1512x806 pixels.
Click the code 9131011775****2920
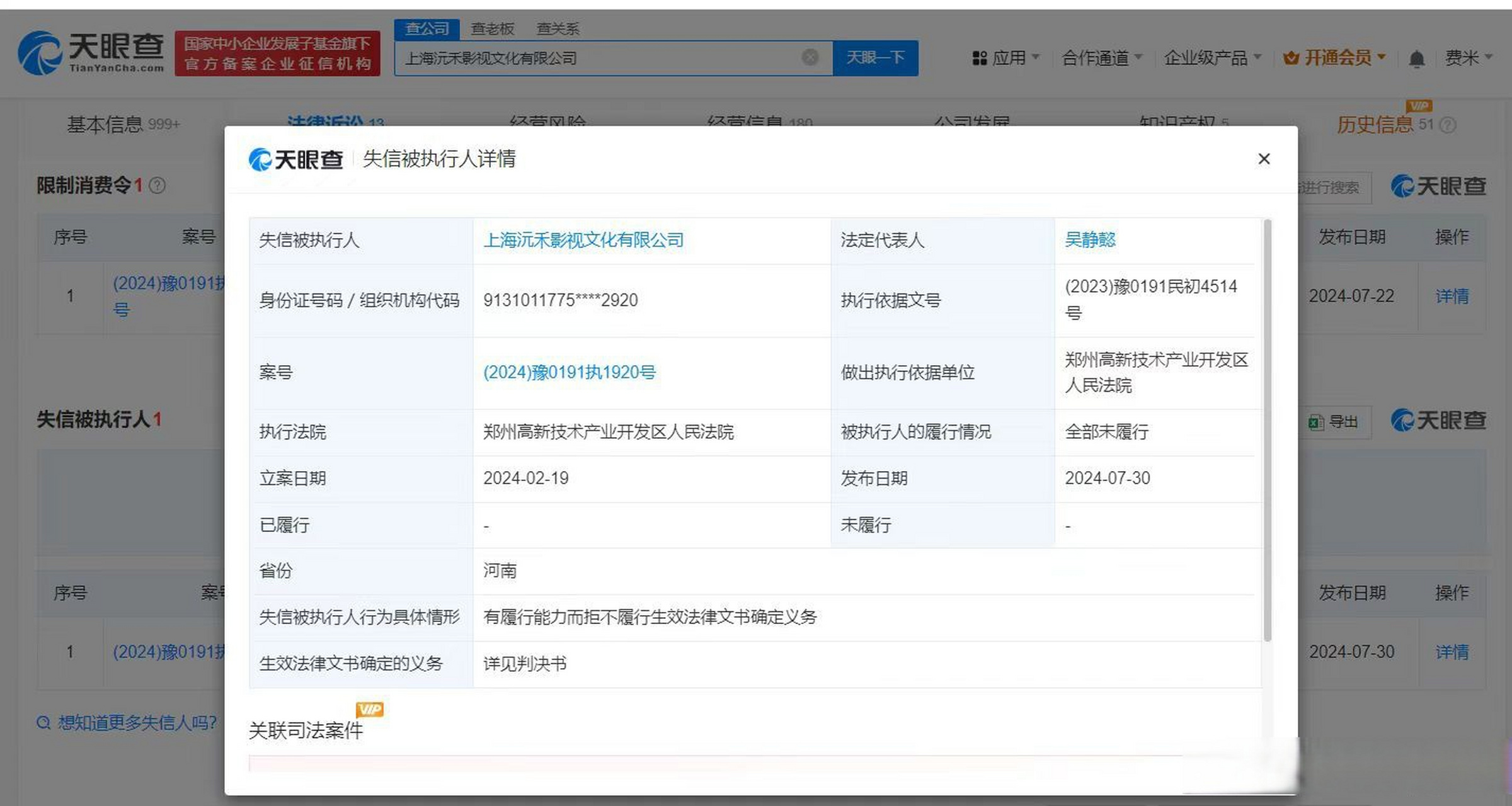561,300
